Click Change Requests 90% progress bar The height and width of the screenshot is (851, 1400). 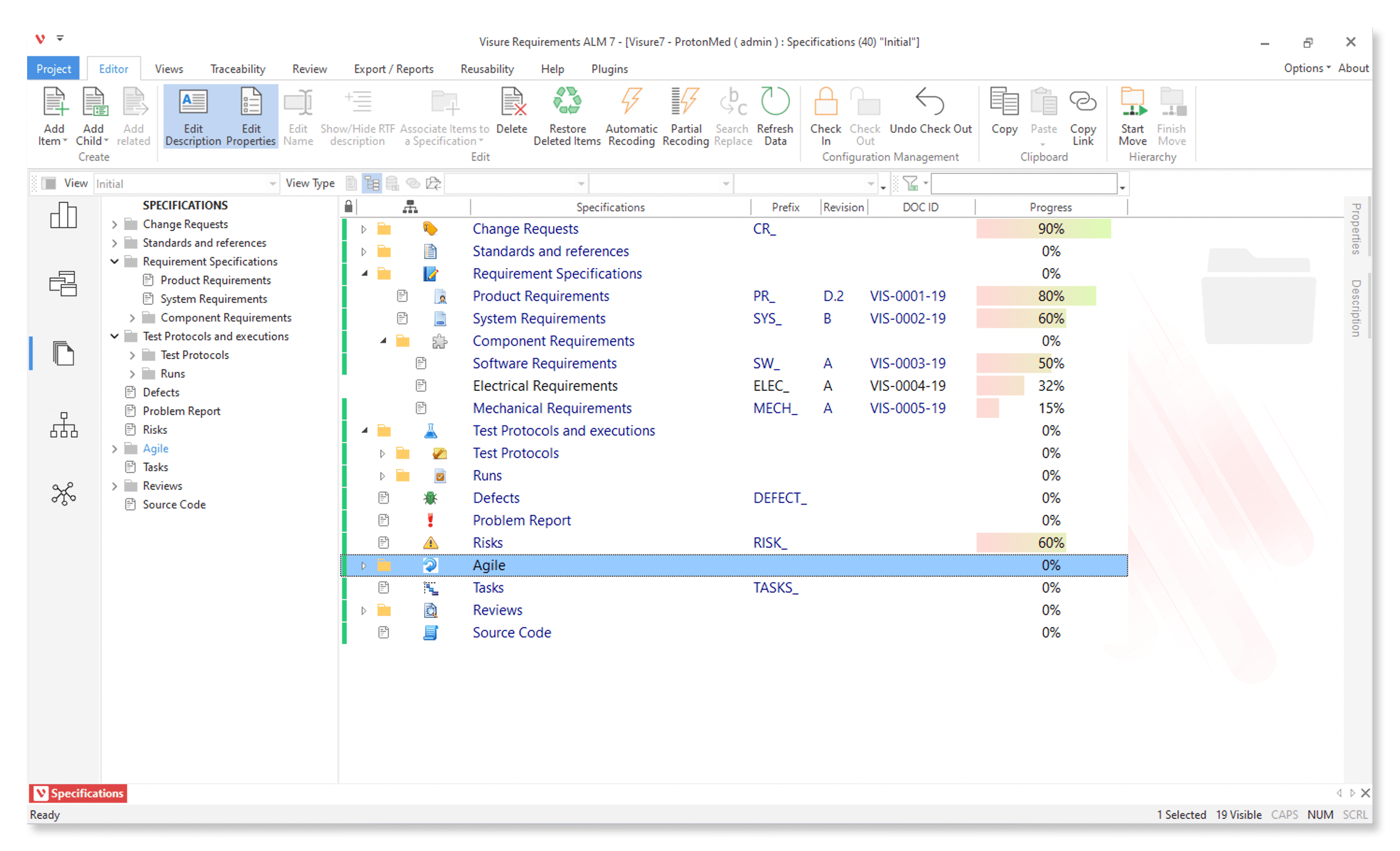[1043, 229]
